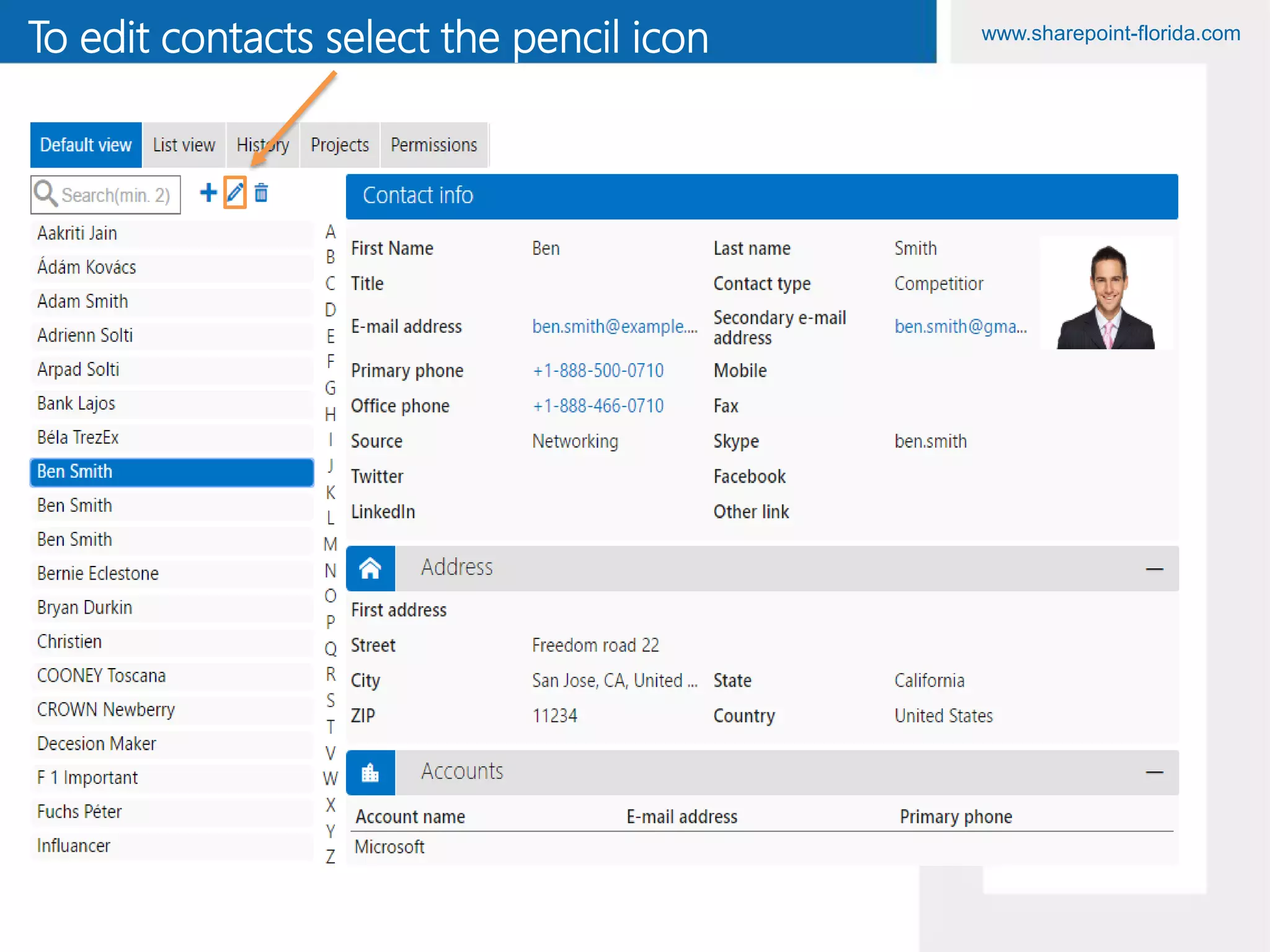Jump to letter P in index
Screen dimensions: 1270x952
click(331, 622)
